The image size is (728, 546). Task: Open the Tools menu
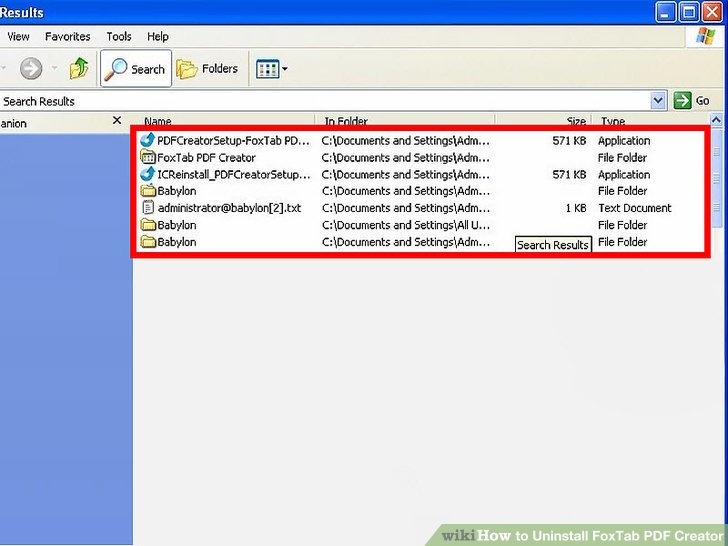click(x=119, y=37)
